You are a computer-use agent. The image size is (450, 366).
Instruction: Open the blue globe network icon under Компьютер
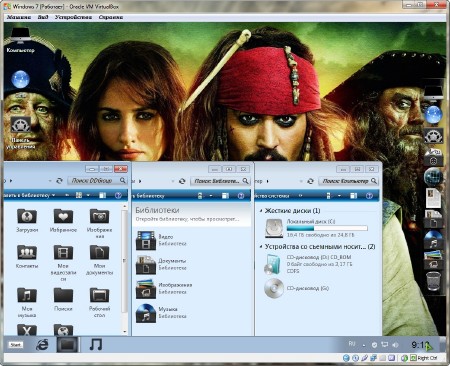tap(20, 79)
